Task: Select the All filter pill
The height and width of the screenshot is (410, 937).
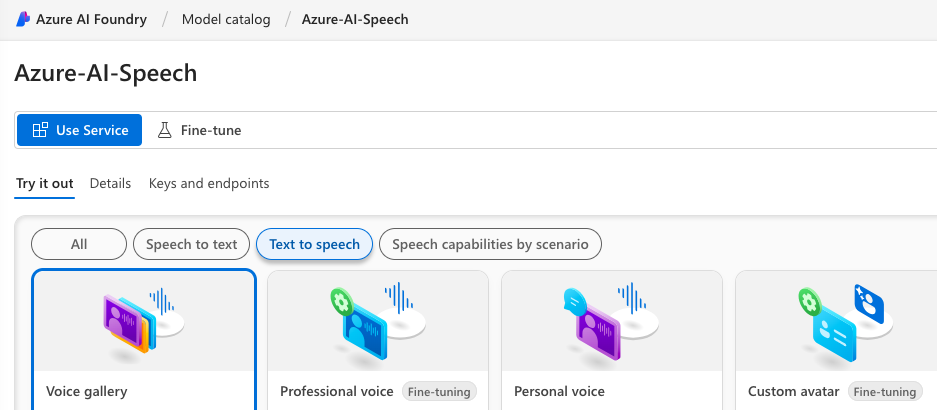Action: tap(79, 244)
